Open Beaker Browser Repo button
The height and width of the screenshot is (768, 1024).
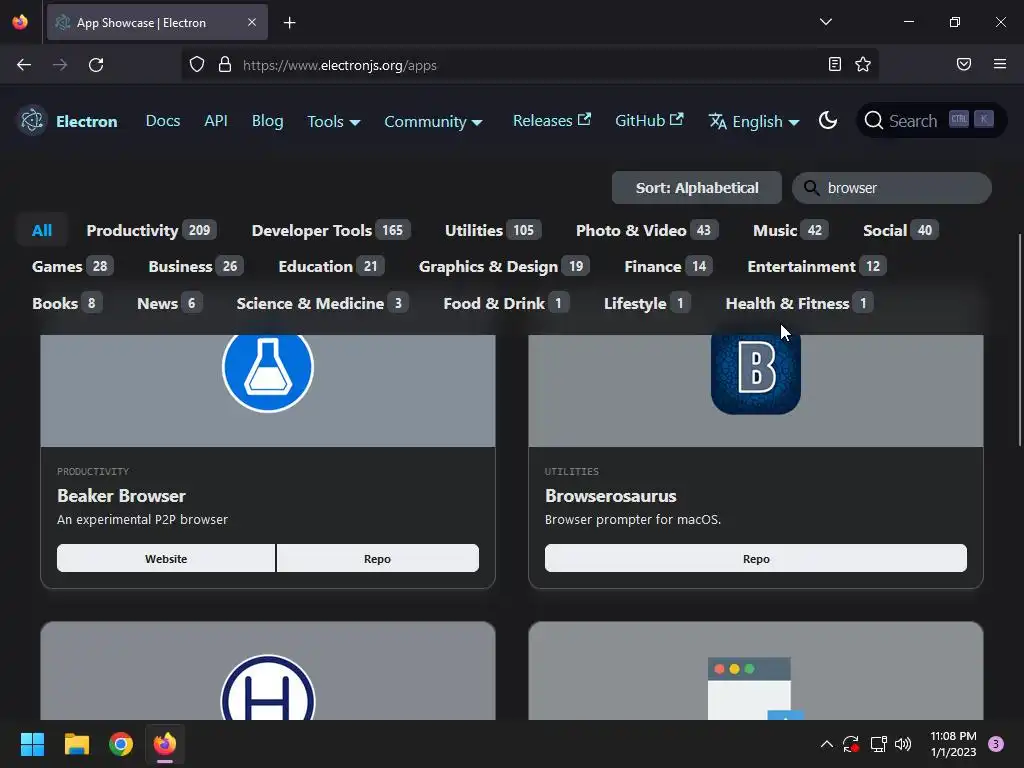pyautogui.click(x=377, y=558)
